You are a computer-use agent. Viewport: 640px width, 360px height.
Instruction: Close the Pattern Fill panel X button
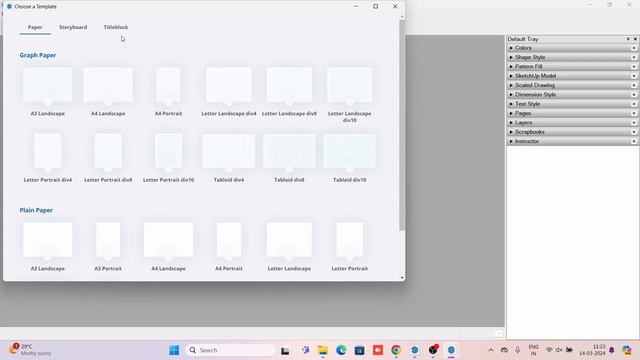coord(634,67)
